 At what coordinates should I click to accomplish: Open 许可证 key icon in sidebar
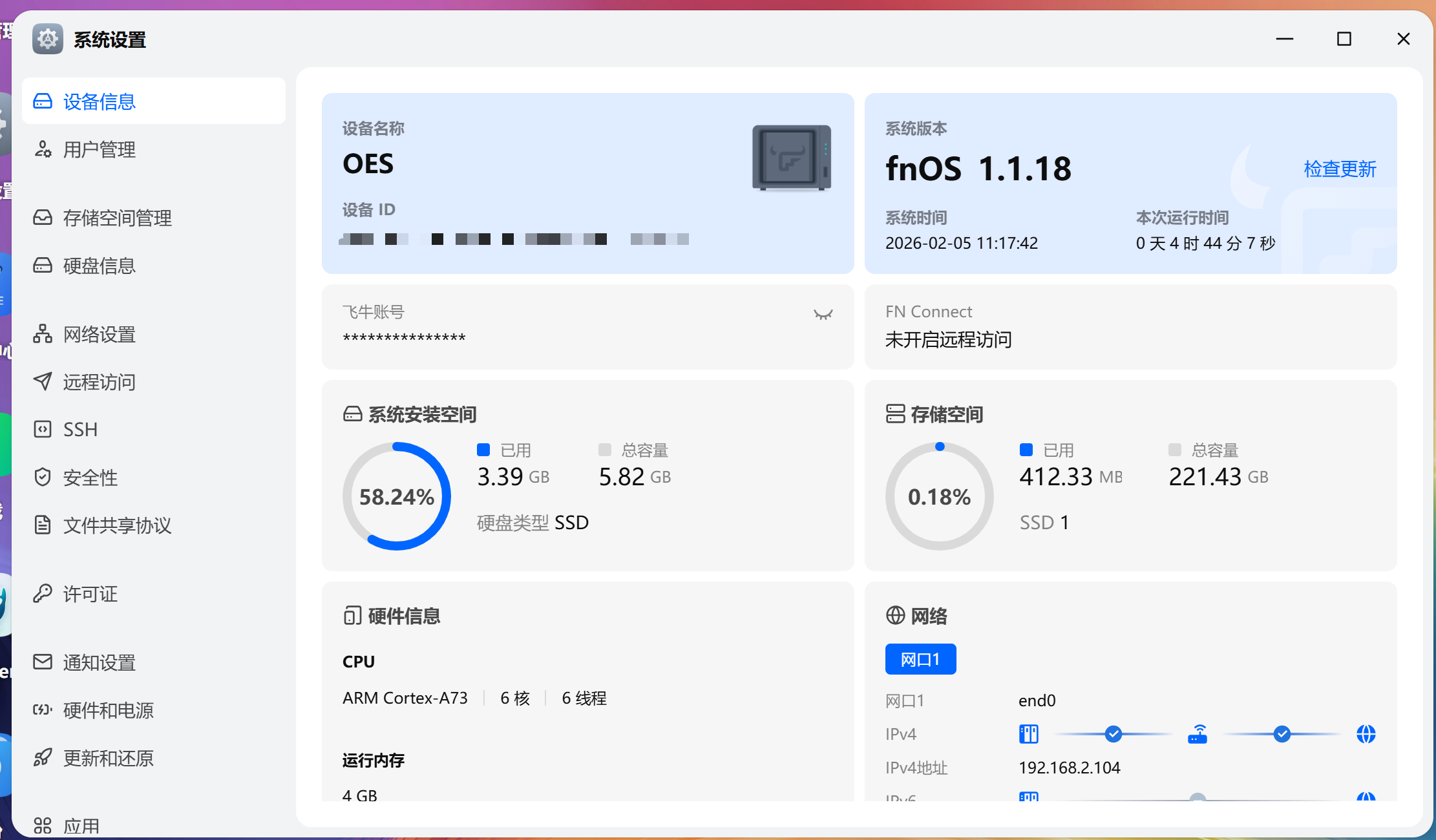click(43, 593)
